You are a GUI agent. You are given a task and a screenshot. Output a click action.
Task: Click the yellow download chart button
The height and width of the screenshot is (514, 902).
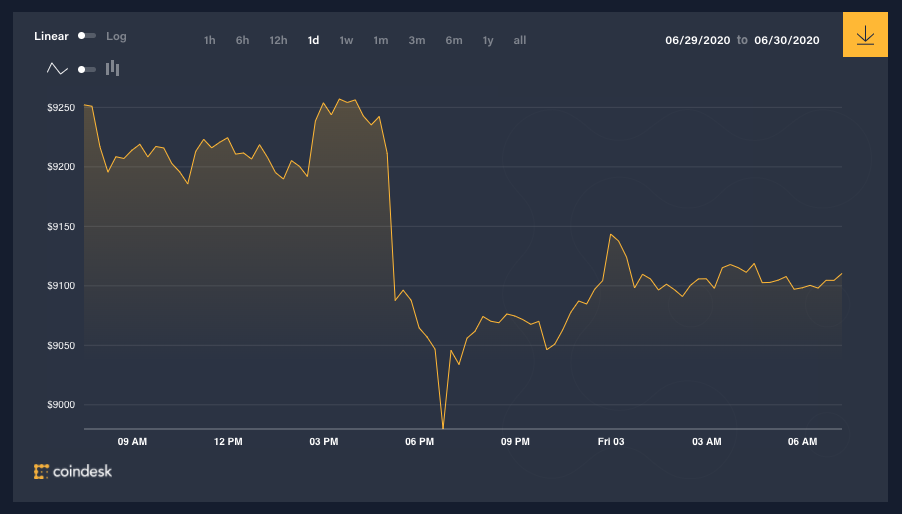865,34
